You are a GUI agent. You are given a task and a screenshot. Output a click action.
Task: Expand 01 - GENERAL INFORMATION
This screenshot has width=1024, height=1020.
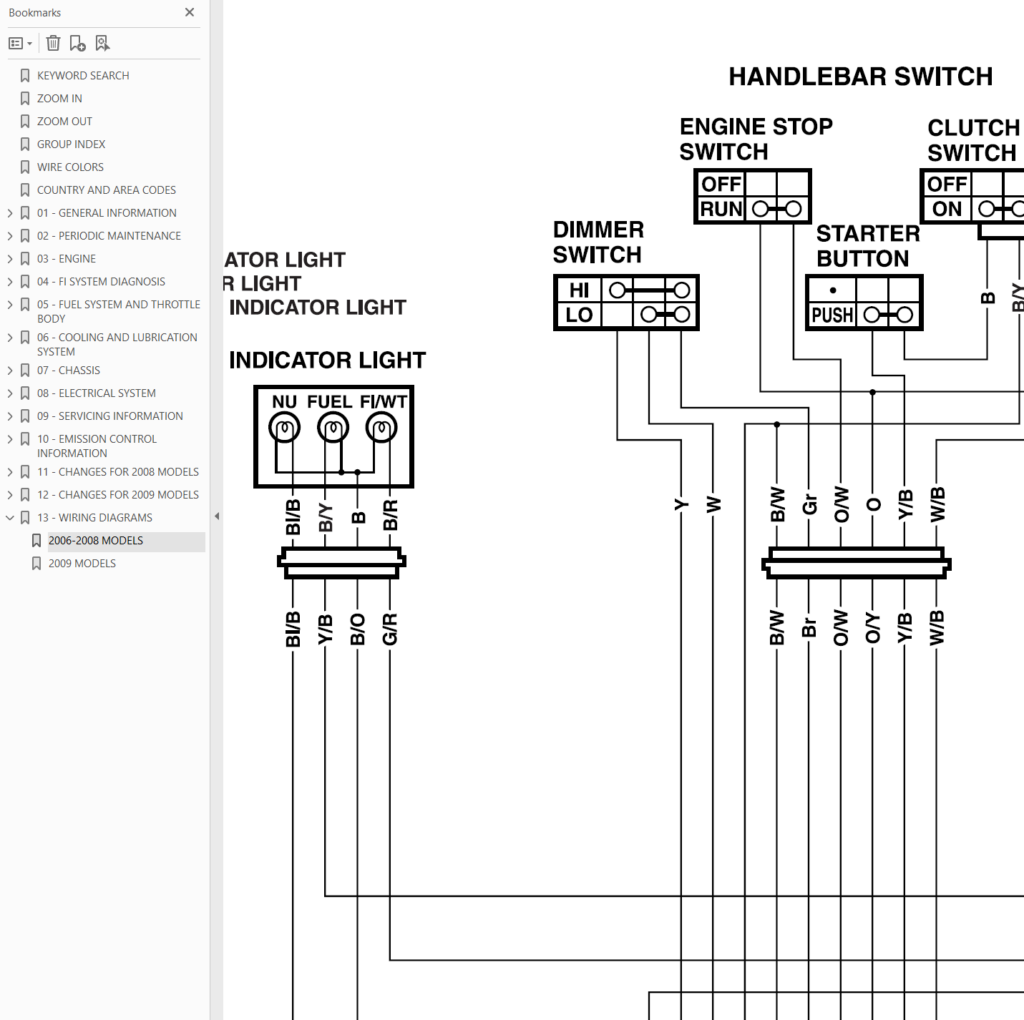(10, 213)
